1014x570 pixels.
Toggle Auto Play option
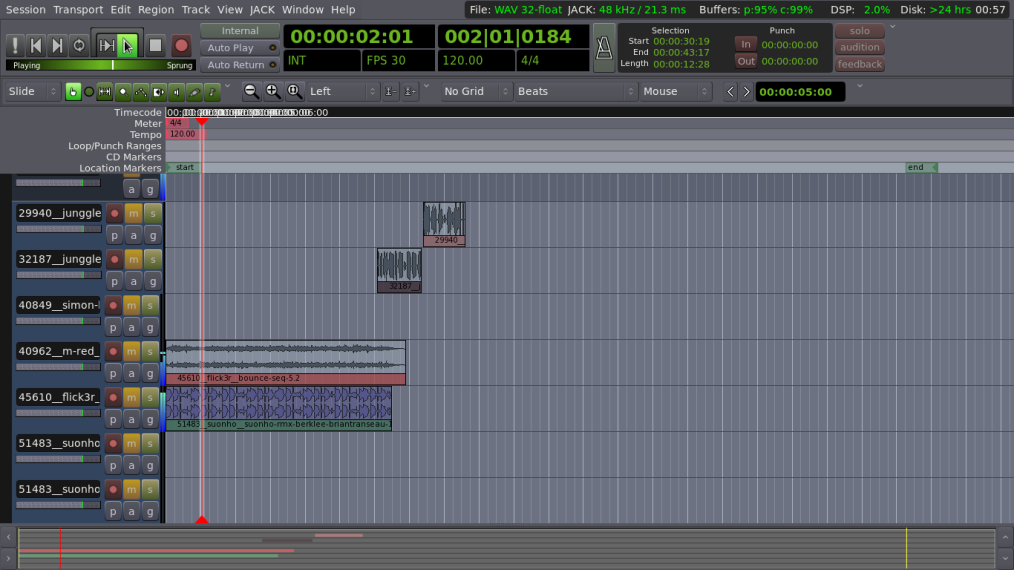[240, 48]
